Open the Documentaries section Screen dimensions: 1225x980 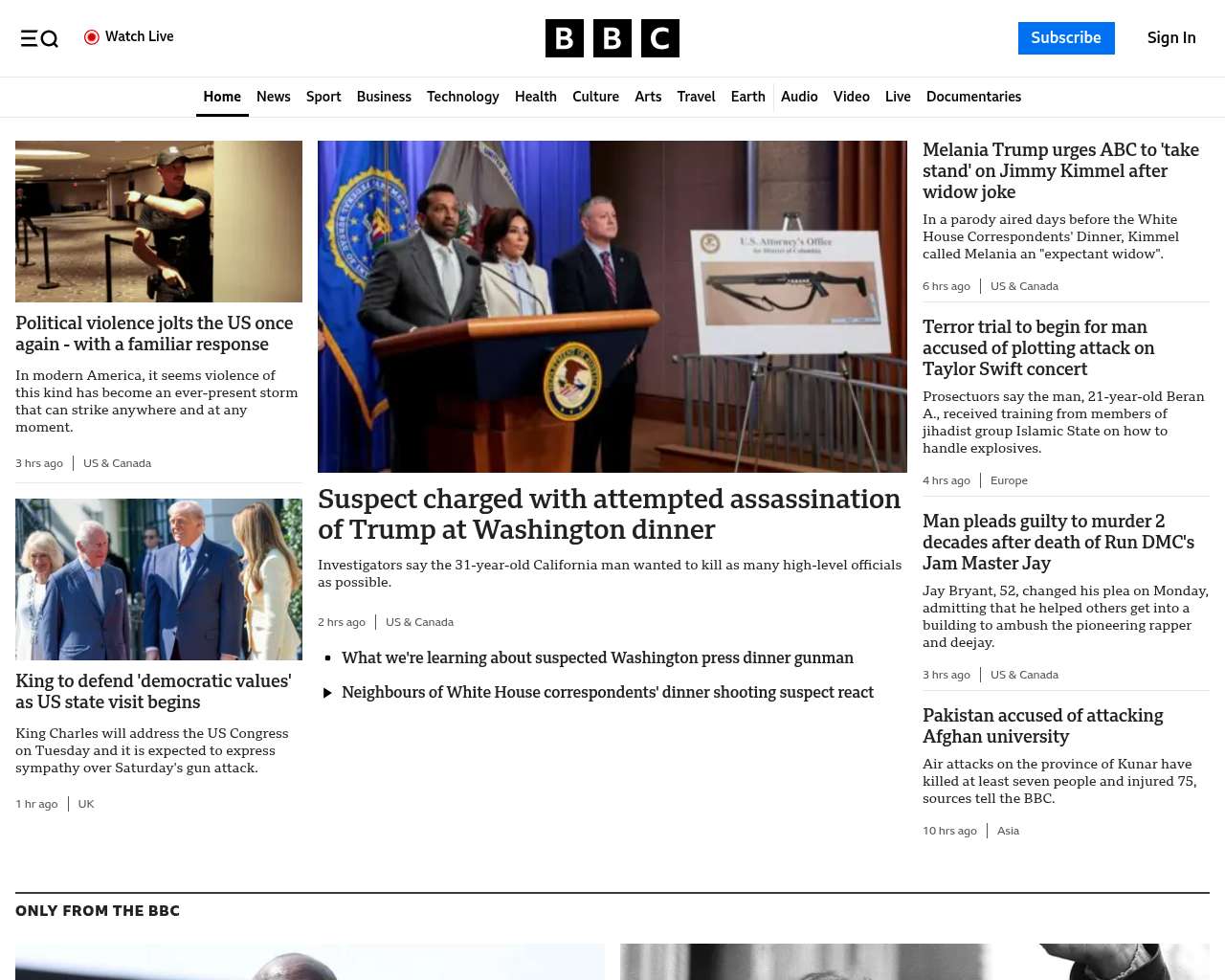coord(973,97)
